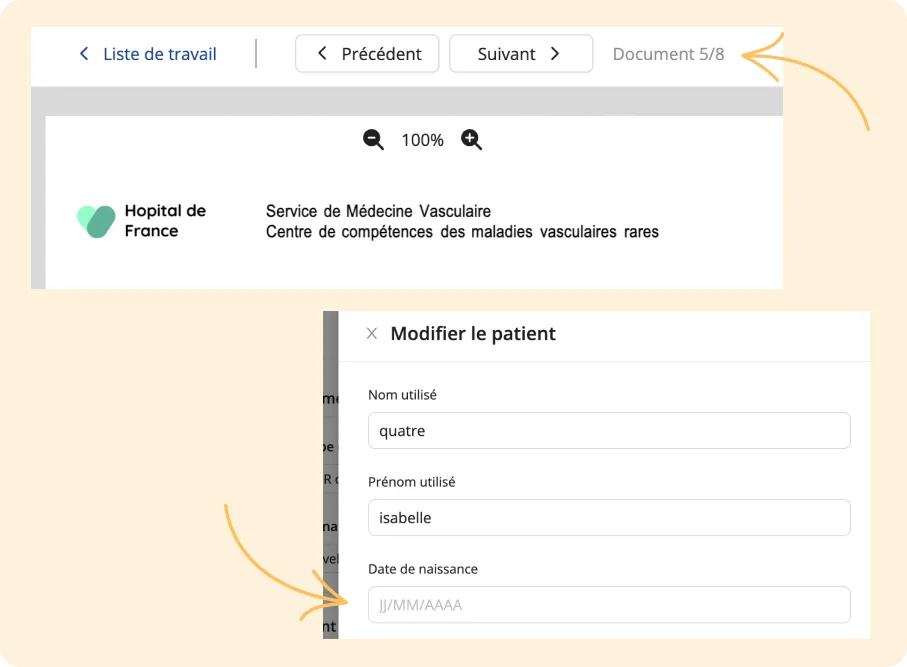The image size is (907, 667).
Task: Click the Nom utilisé field containing quatre
Action: point(609,430)
